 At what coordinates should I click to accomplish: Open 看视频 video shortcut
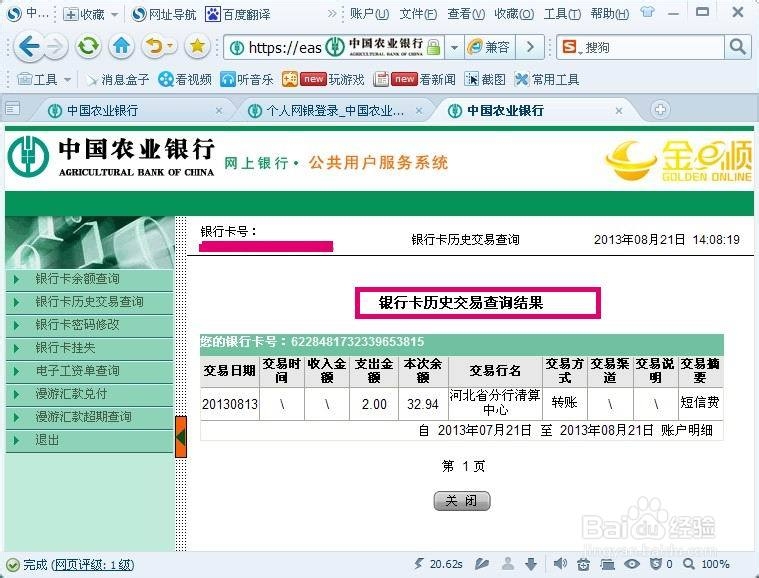click(185, 79)
